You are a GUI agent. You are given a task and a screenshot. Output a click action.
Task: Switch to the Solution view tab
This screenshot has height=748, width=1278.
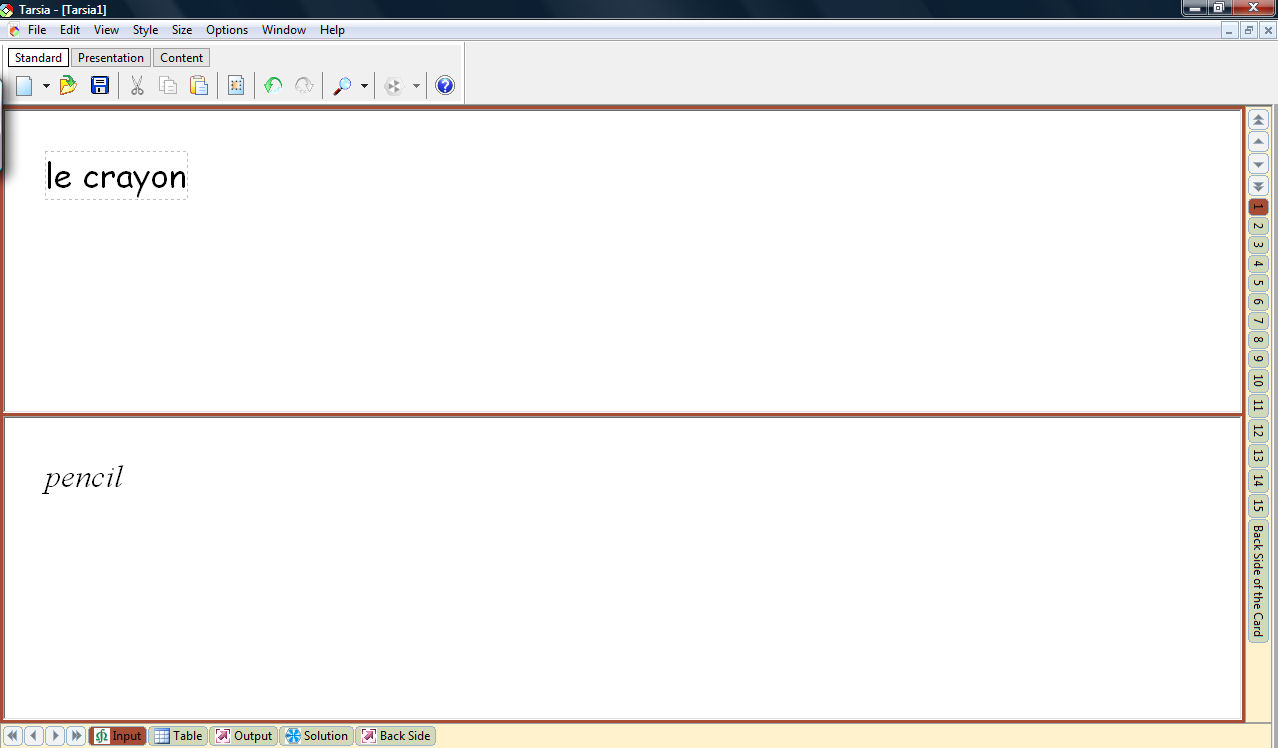click(x=316, y=736)
